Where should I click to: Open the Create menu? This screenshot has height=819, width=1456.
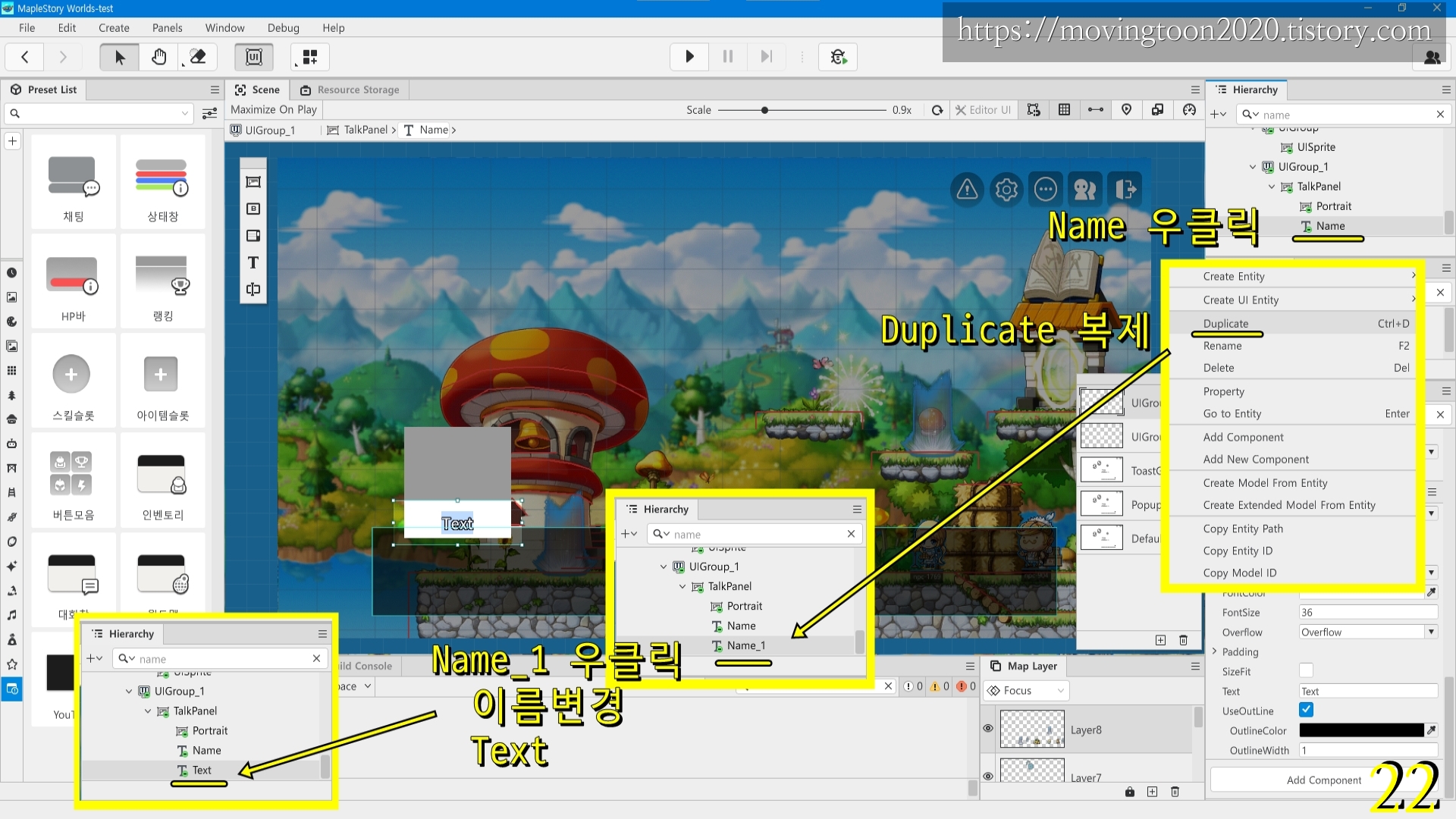point(114,28)
